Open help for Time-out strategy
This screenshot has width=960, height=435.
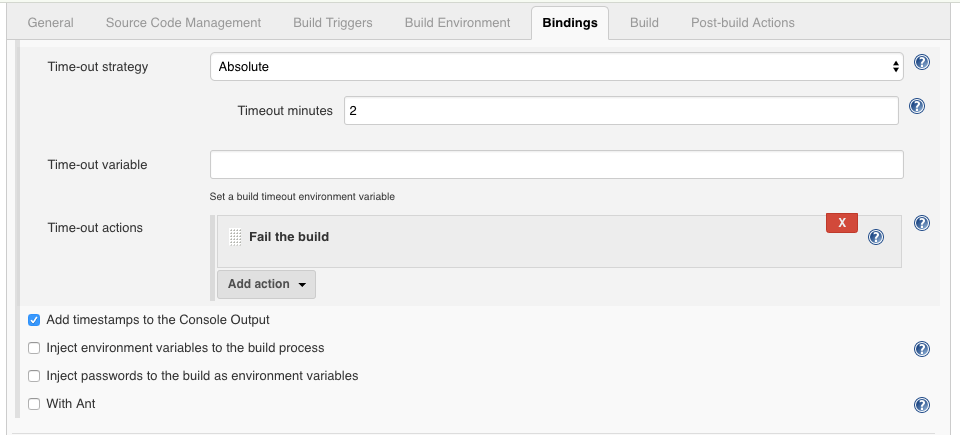point(921,62)
